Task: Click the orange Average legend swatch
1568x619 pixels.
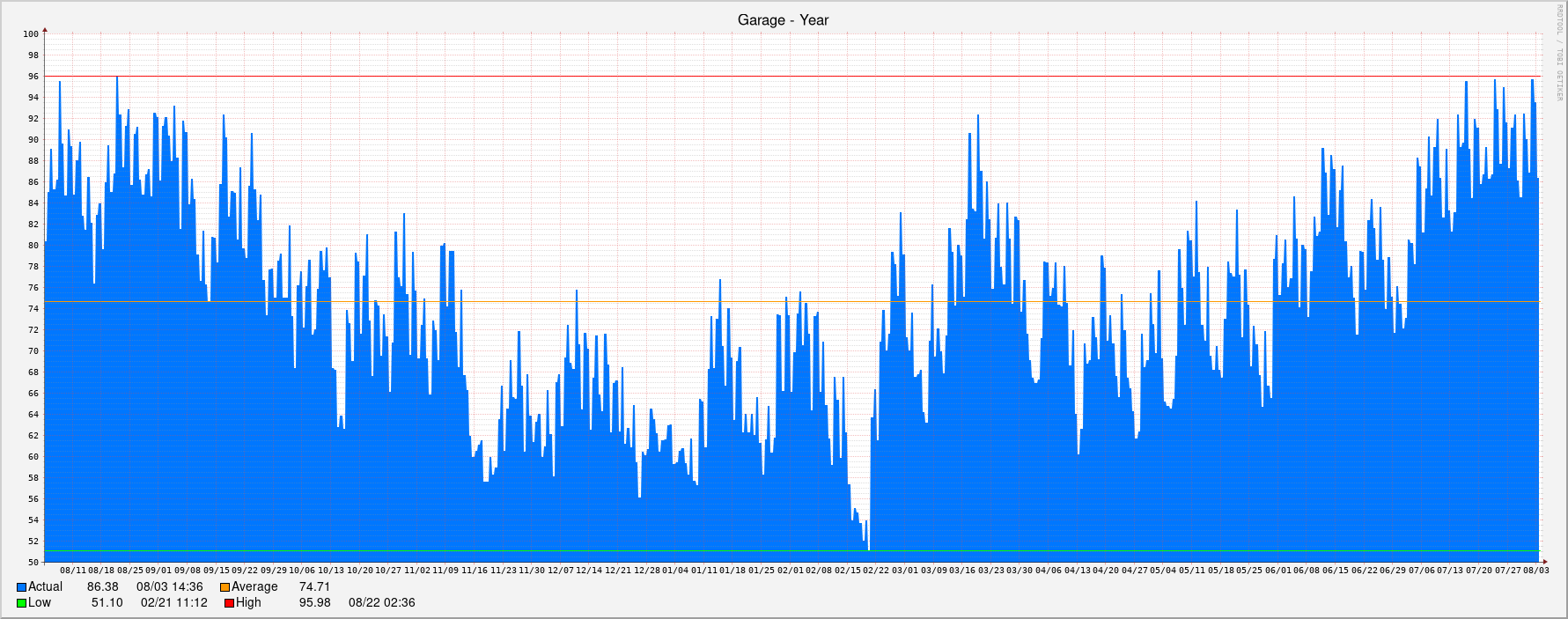Action: tap(225, 587)
